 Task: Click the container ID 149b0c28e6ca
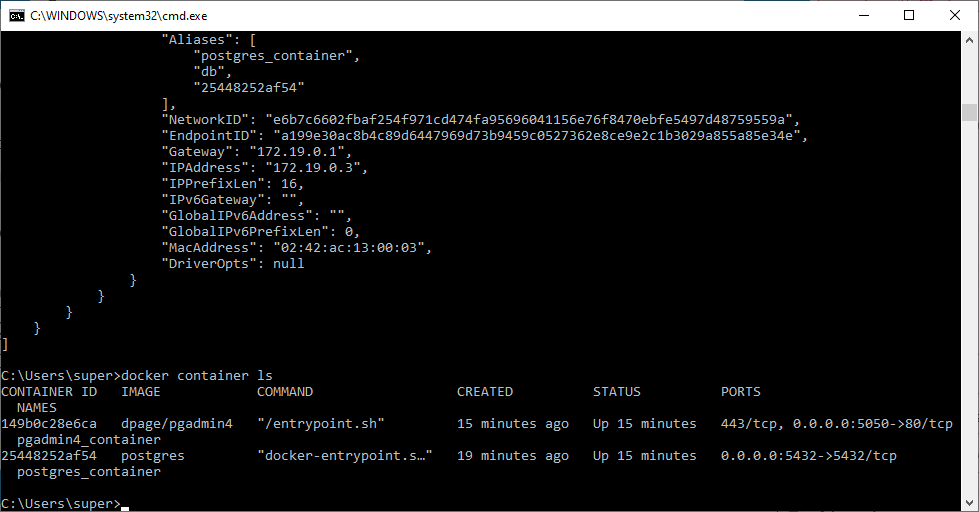tap(50, 424)
